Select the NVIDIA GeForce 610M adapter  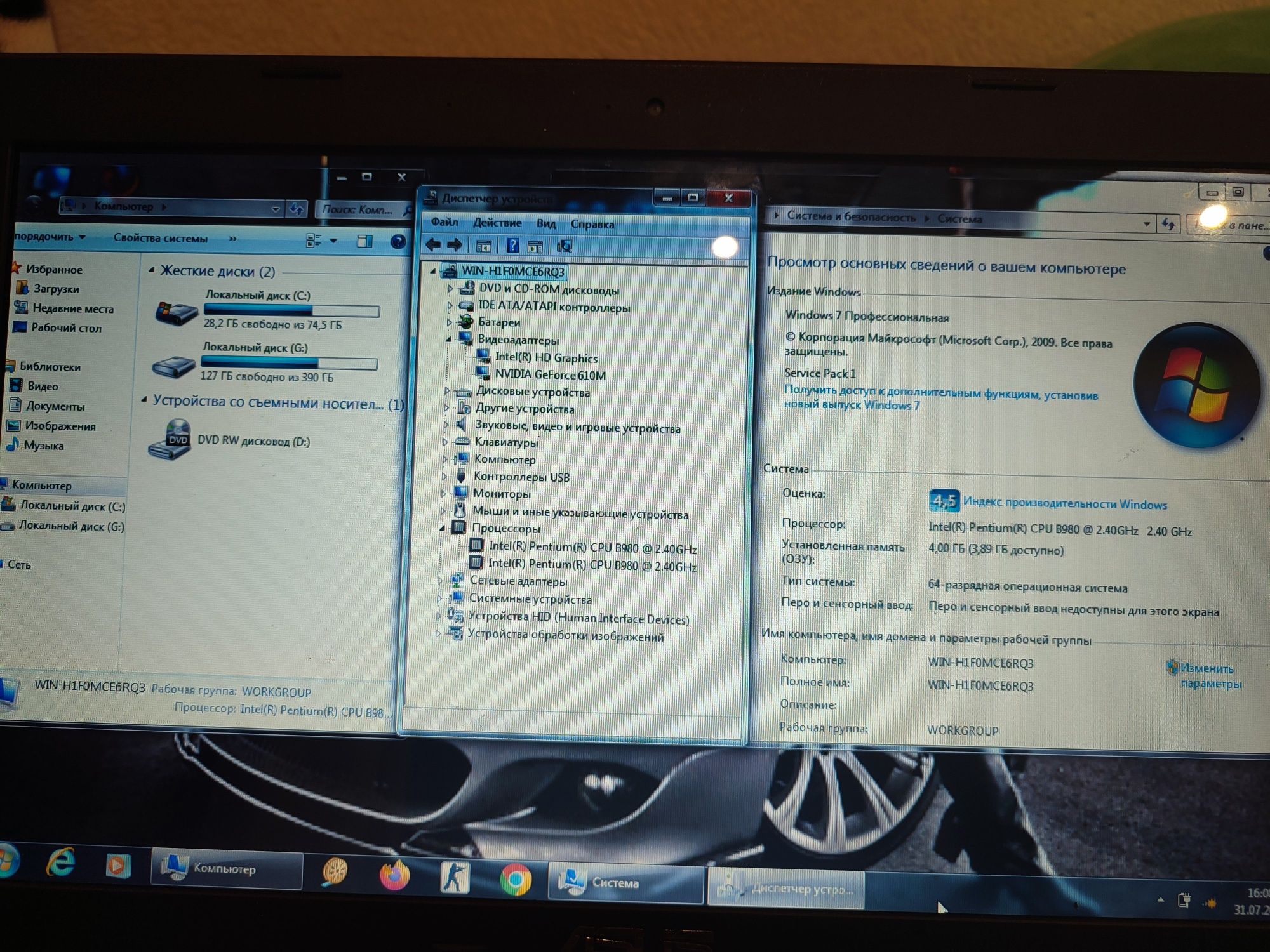coord(550,375)
